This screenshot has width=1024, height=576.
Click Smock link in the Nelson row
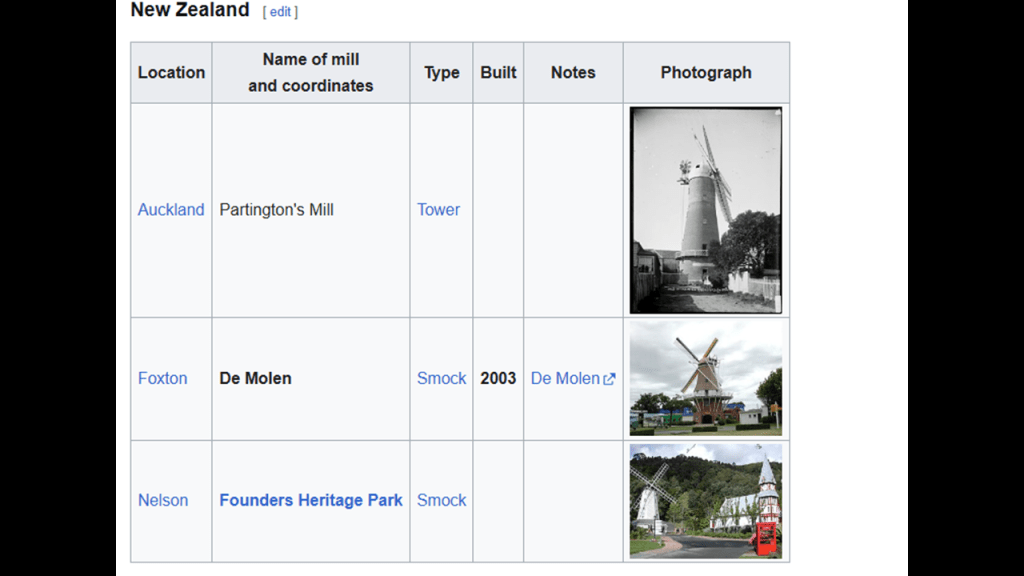click(441, 500)
